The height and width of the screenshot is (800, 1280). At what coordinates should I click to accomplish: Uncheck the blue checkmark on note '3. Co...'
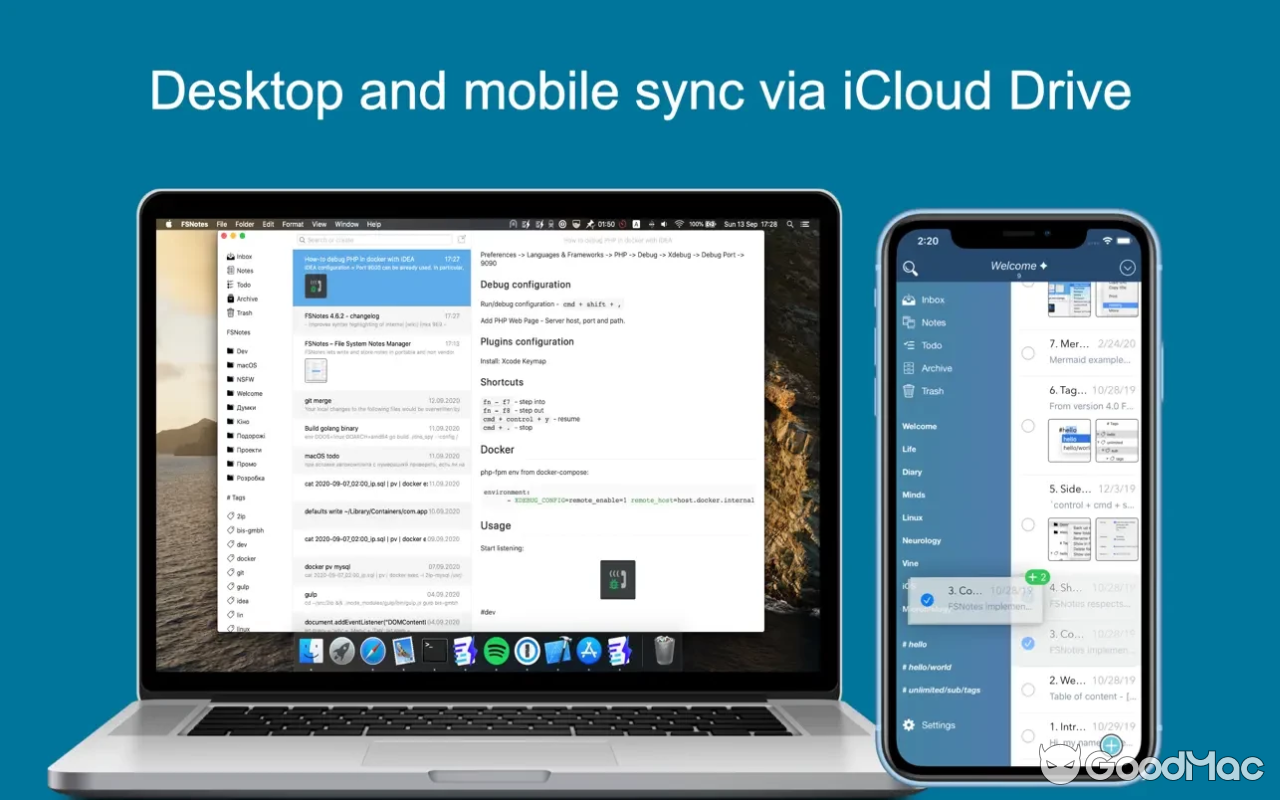[x=1028, y=644]
